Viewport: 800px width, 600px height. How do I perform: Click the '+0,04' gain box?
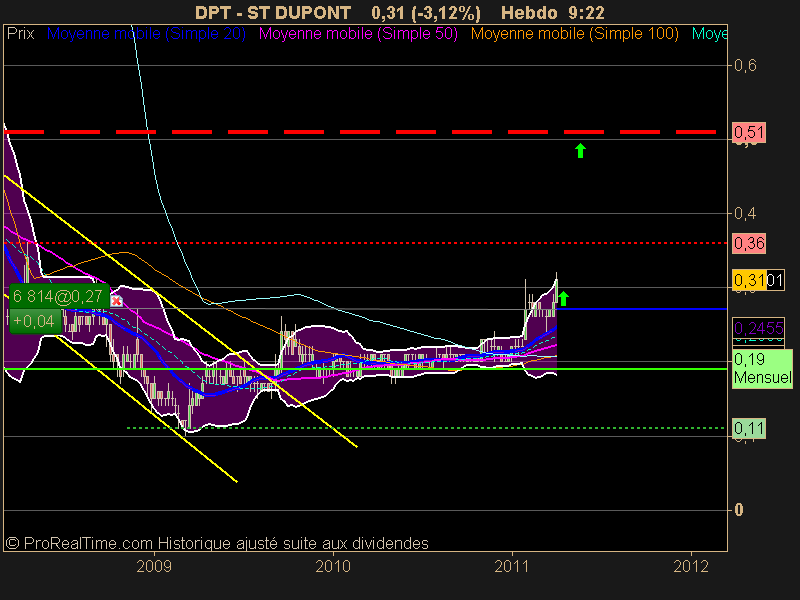coord(34,321)
